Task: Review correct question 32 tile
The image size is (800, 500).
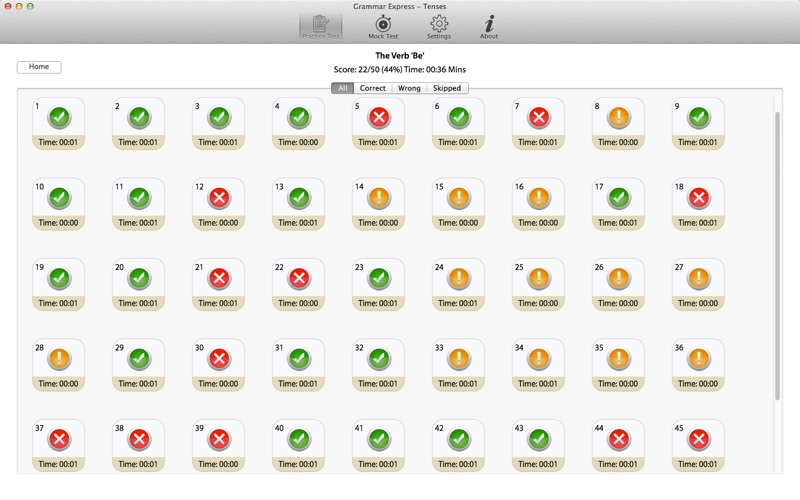Action: coord(379,358)
